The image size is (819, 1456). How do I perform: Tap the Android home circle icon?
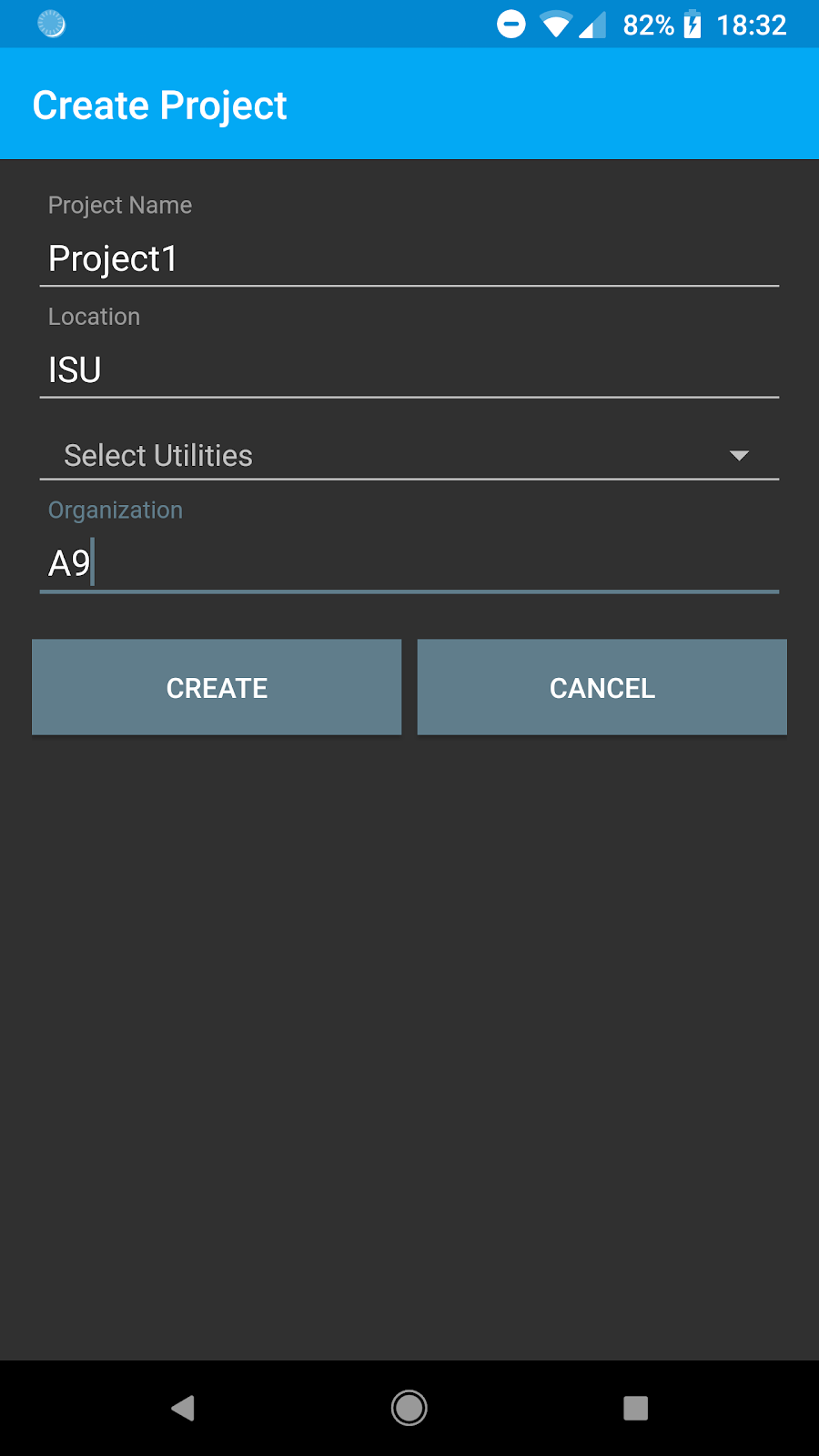click(409, 1408)
